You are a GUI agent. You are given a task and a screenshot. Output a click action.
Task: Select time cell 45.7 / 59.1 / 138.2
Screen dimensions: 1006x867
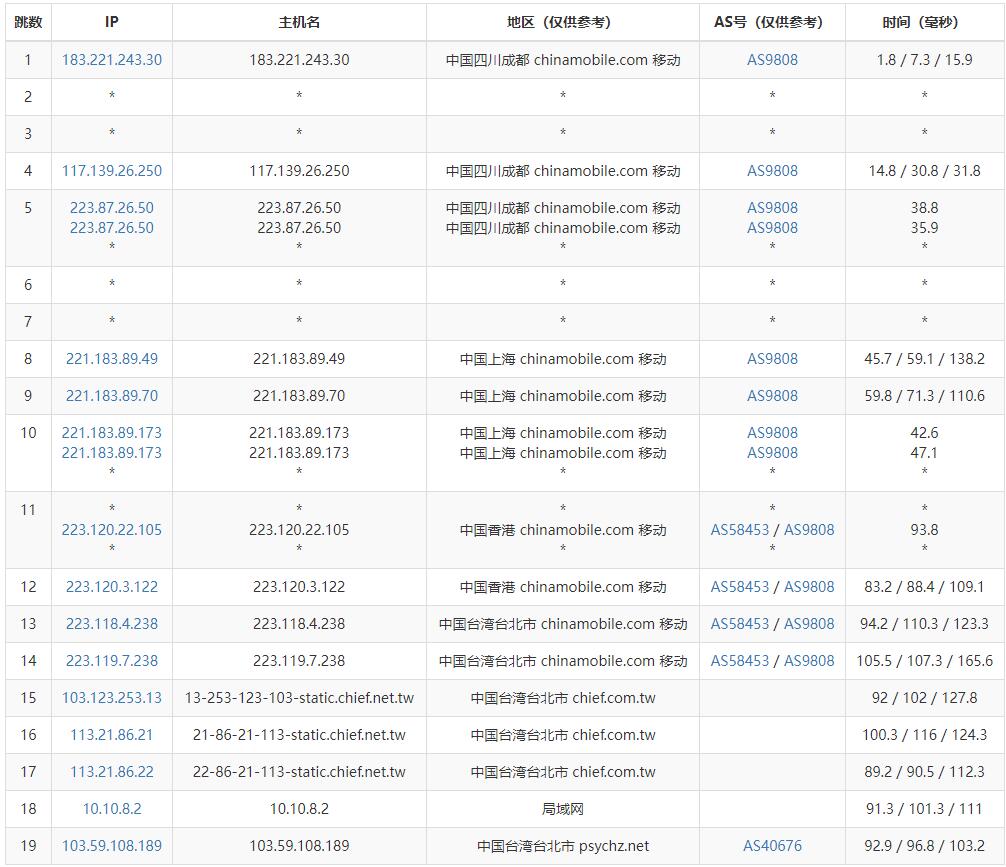tap(925, 359)
